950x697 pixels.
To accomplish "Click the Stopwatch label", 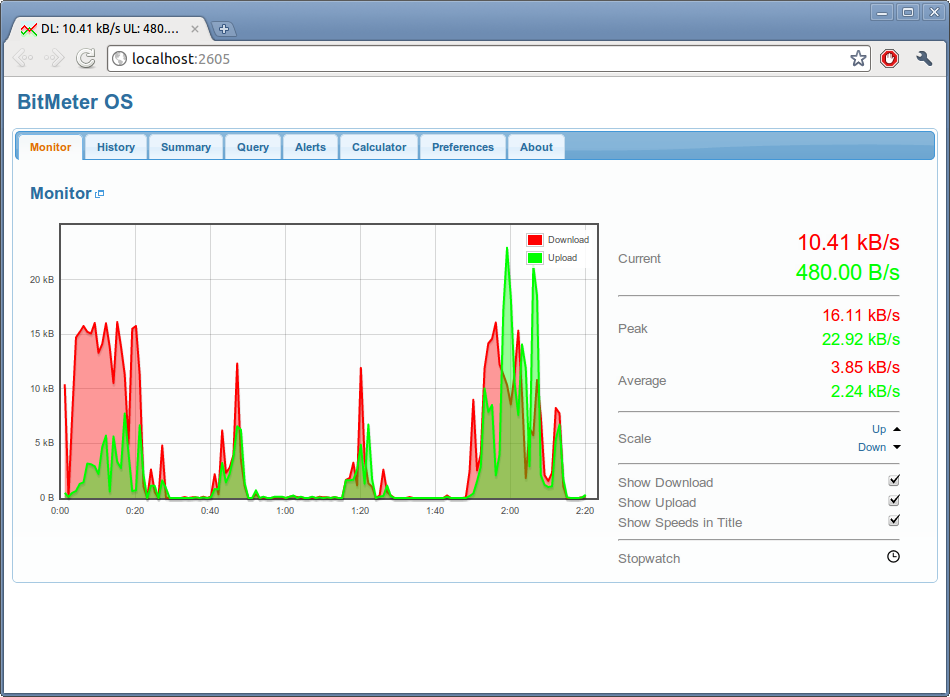I will point(649,559).
